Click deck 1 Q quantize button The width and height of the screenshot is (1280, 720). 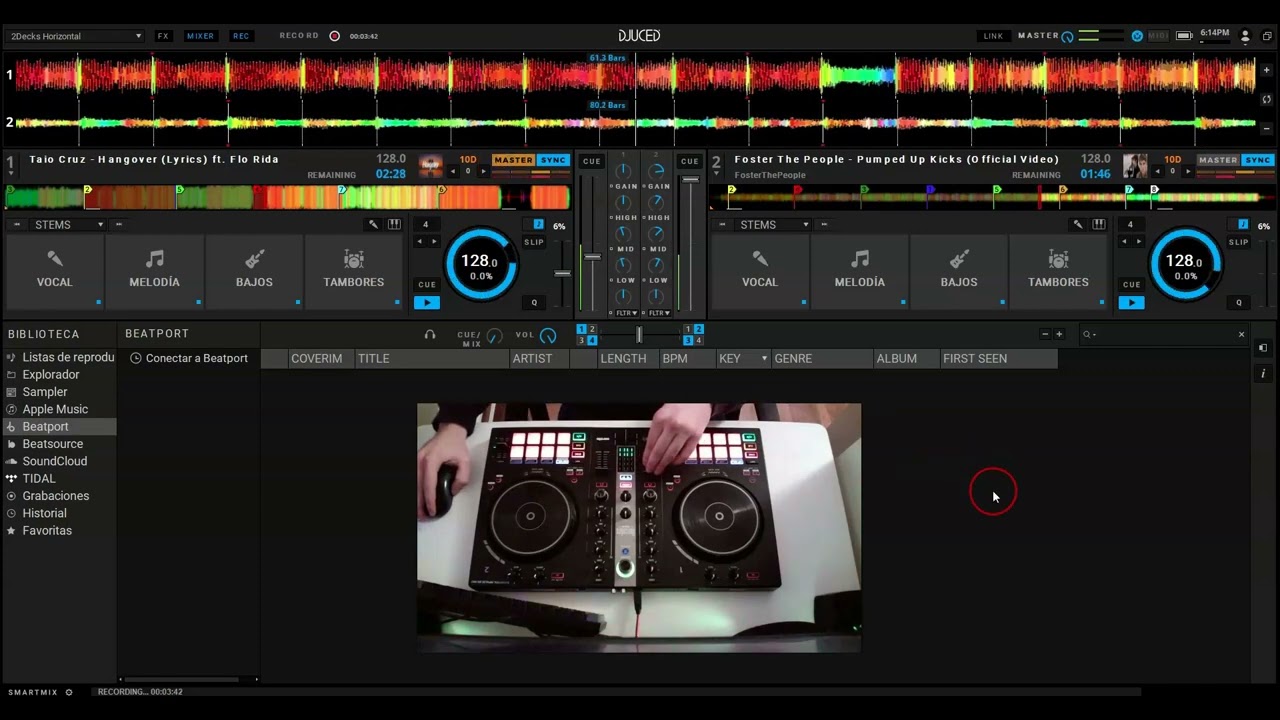click(x=534, y=302)
